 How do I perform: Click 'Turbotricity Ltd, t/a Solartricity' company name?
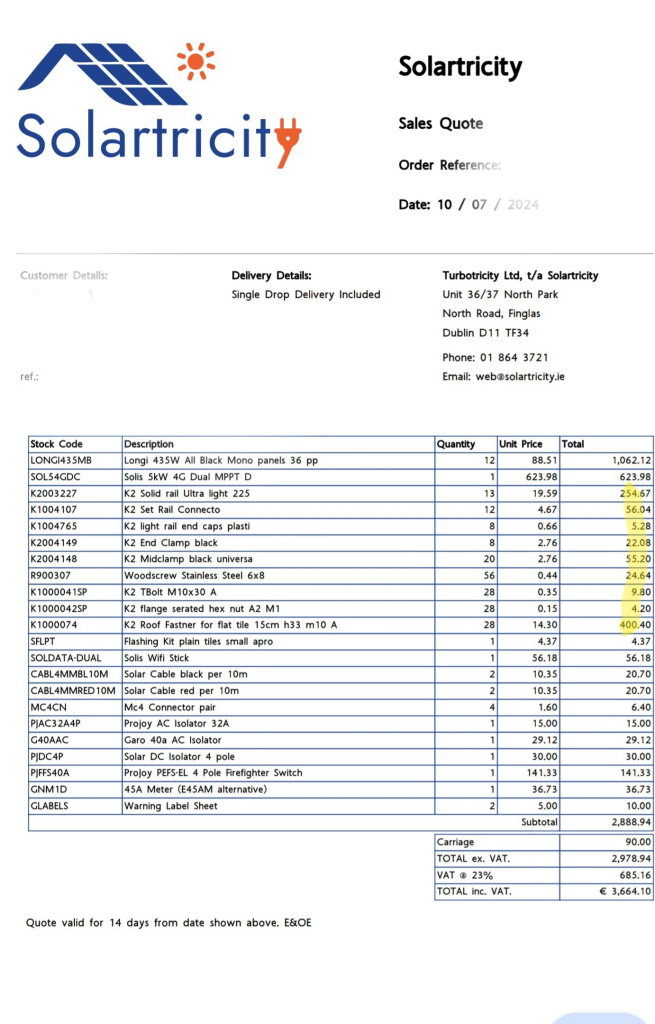[520, 276]
